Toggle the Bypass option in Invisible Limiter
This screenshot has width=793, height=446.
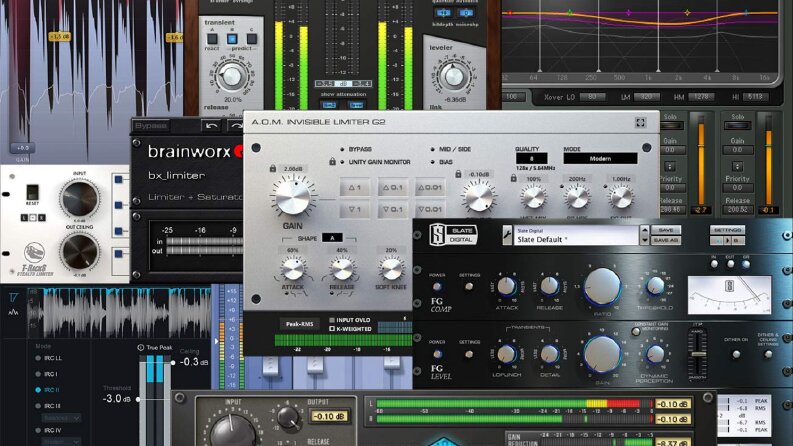[x=342, y=150]
